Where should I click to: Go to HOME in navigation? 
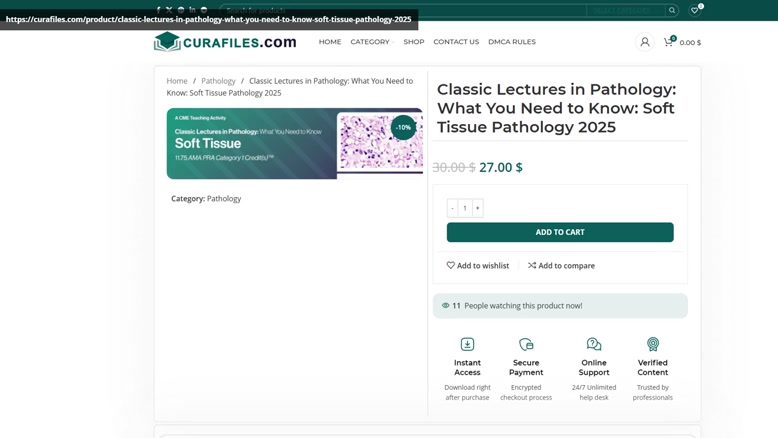[x=330, y=42]
